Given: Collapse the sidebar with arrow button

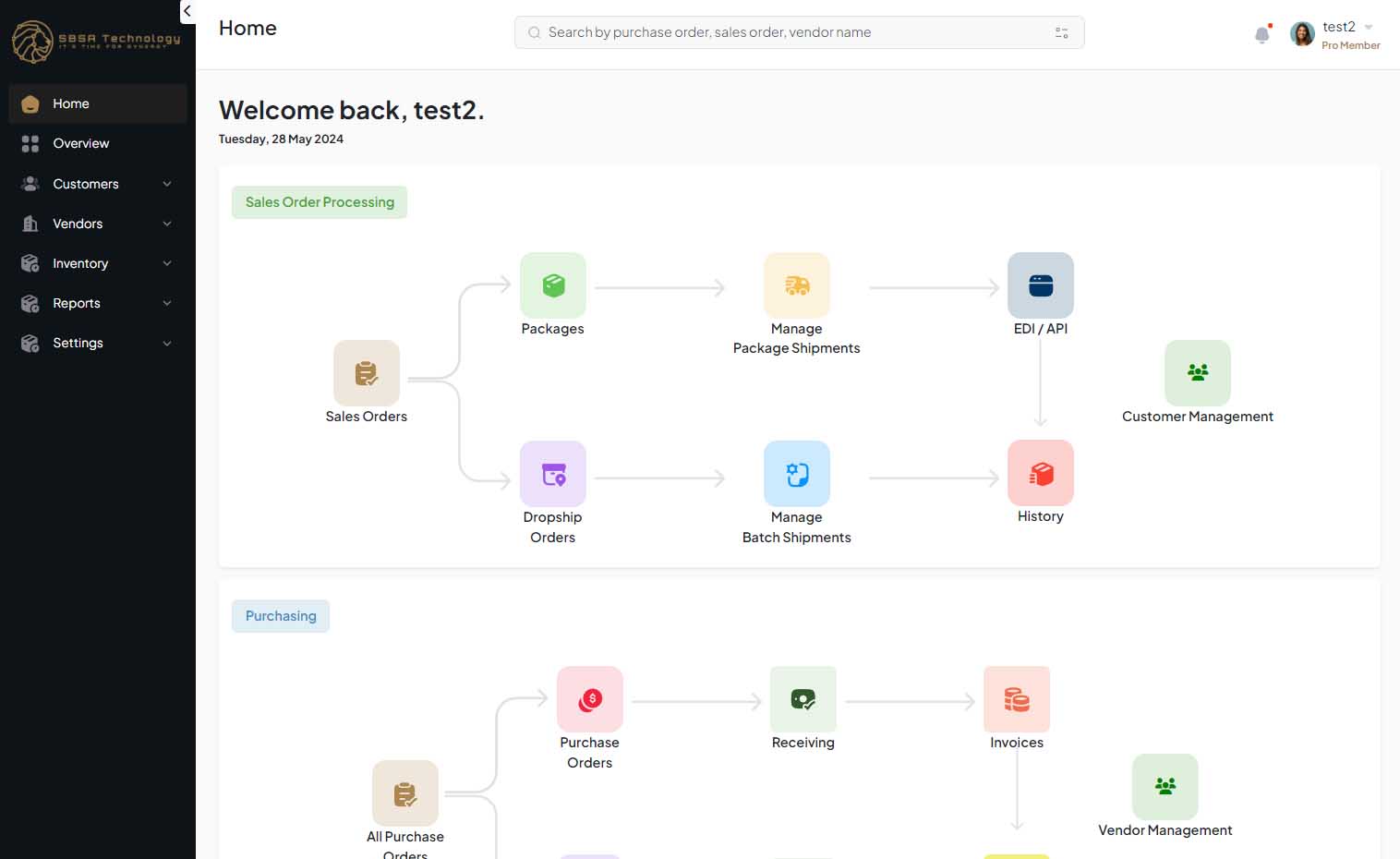Looking at the screenshot, I should pyautogui.click(x=187, y=11).
